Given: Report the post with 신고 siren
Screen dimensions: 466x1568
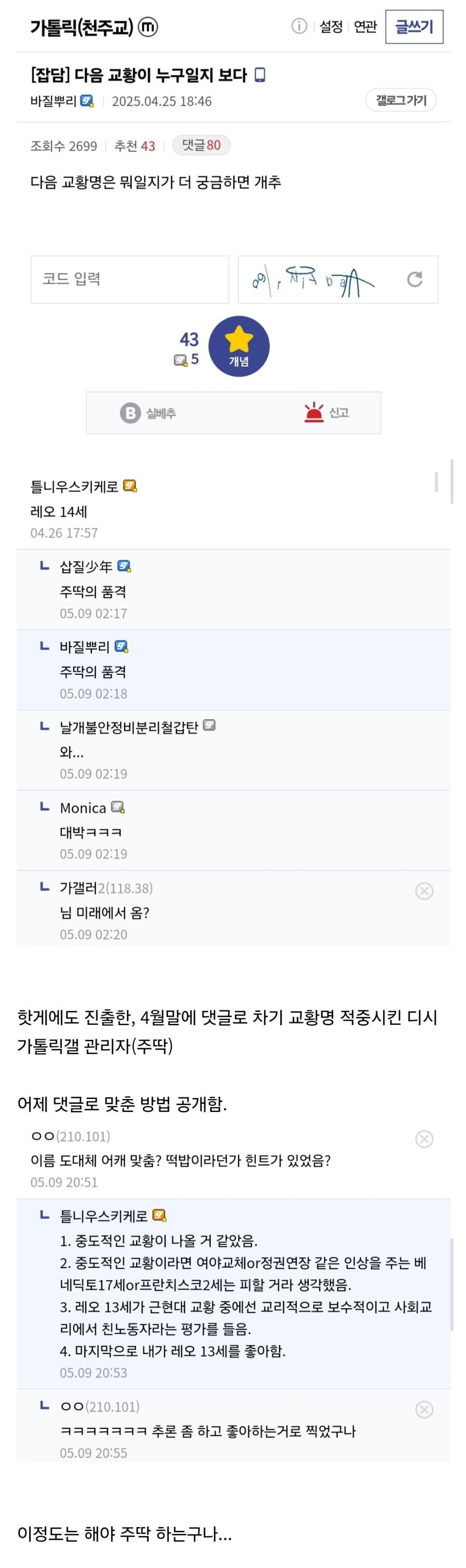Looking at the screenshot, I should point(327,413).
